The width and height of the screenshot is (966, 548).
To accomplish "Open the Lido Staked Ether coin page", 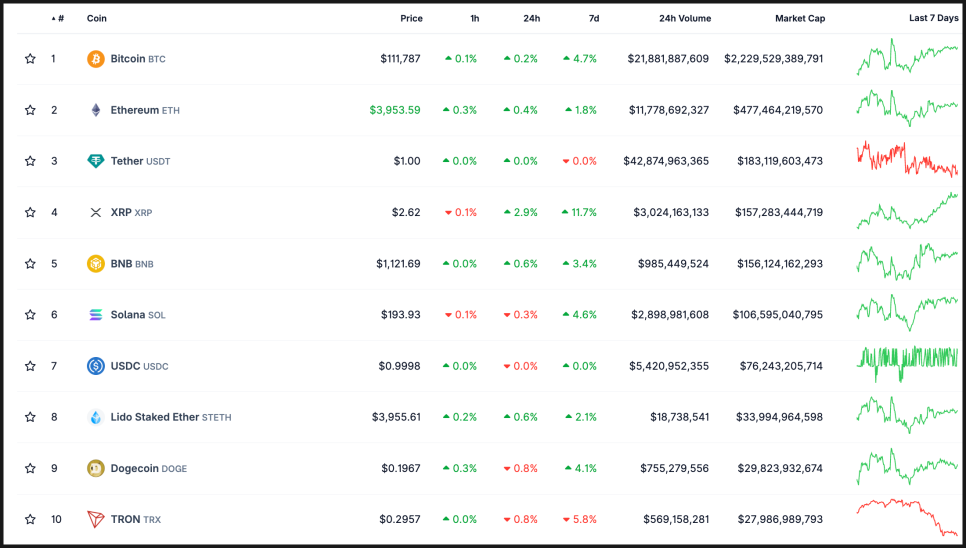I will 155,417.
